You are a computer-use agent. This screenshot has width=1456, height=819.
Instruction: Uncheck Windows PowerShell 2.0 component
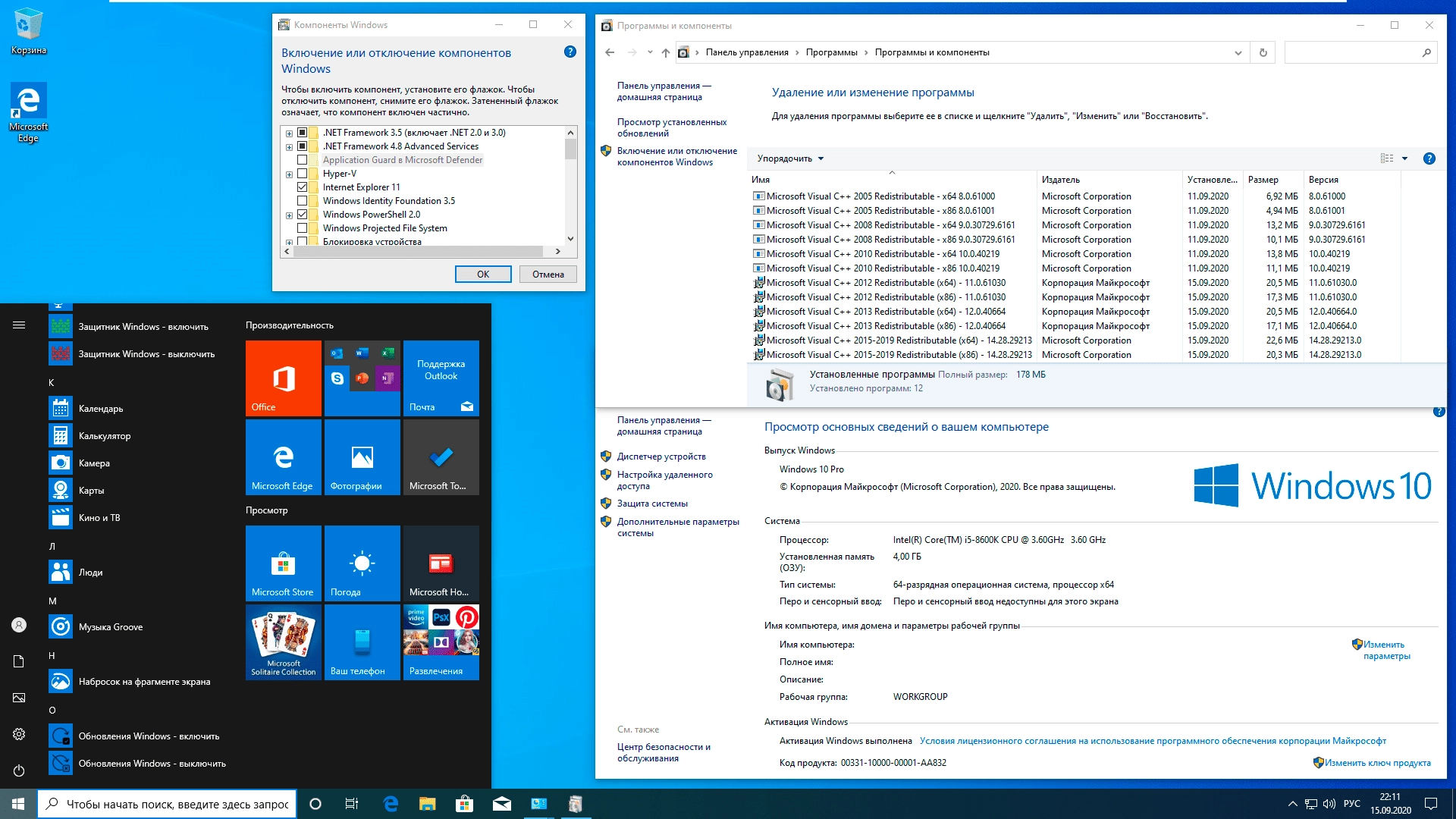click(x=302, y=215)
